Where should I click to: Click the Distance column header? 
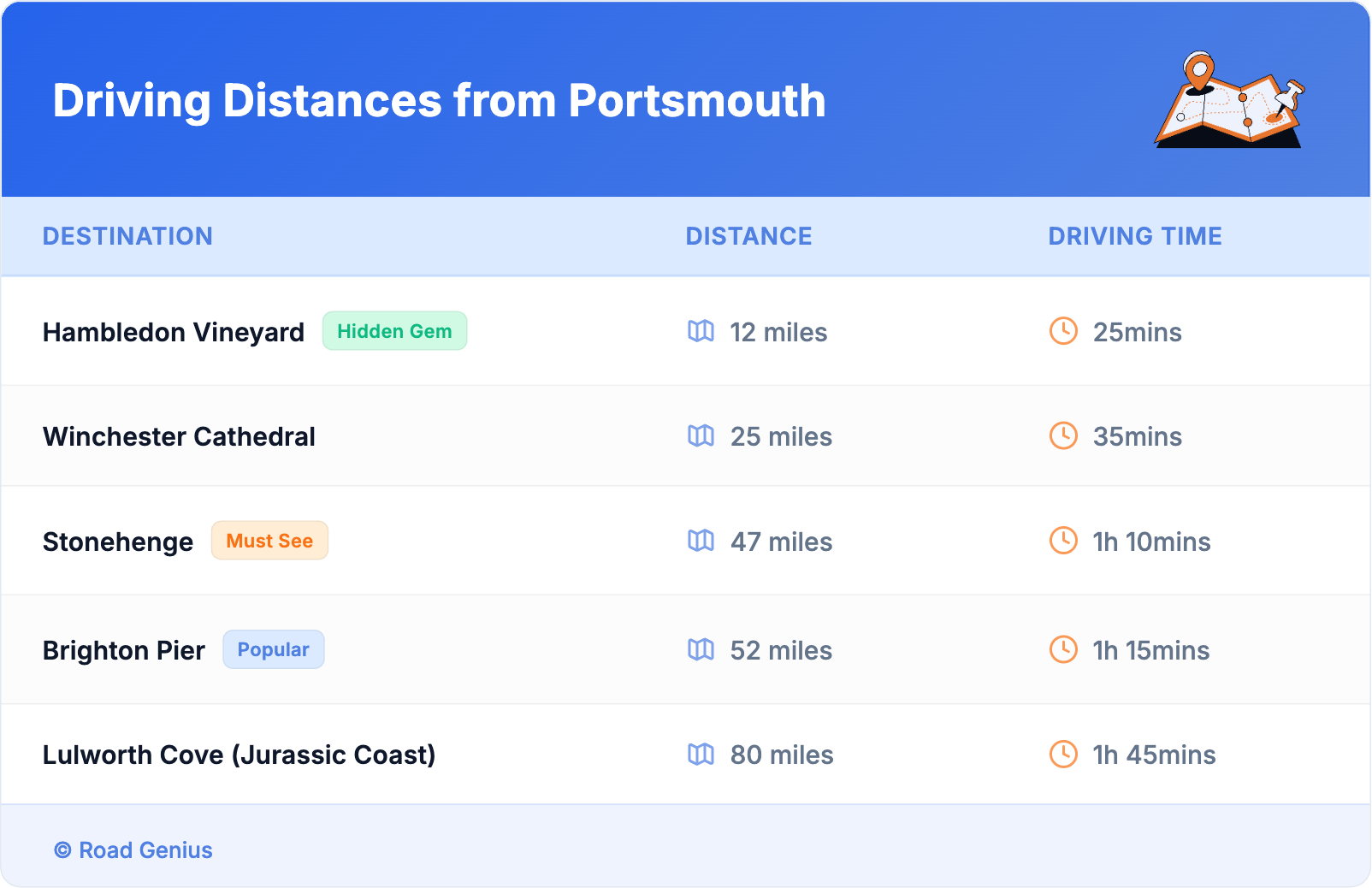748,236
